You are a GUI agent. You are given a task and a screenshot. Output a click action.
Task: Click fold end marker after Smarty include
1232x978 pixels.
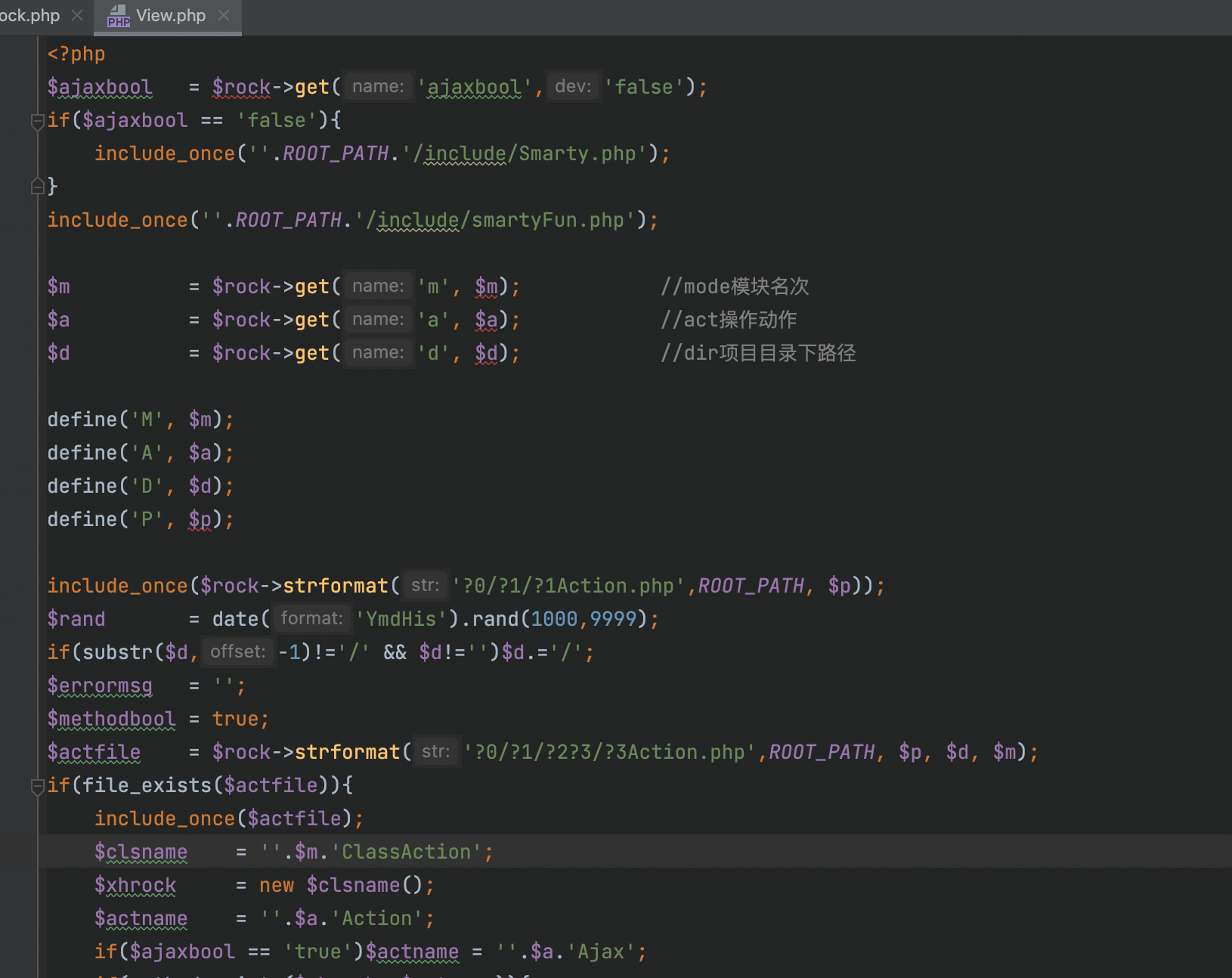tap(37, 186)
